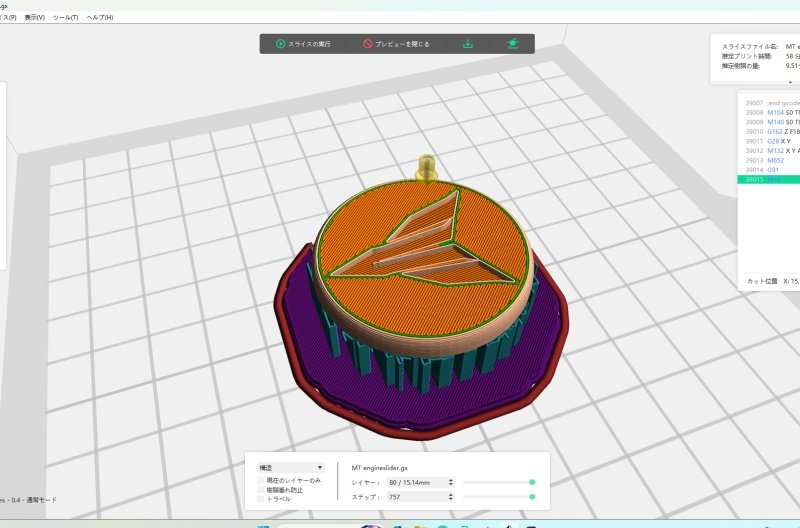Screen dimensions: 800x528
Task: Expand the slice info panel arrow
Action: pos(789,82)
